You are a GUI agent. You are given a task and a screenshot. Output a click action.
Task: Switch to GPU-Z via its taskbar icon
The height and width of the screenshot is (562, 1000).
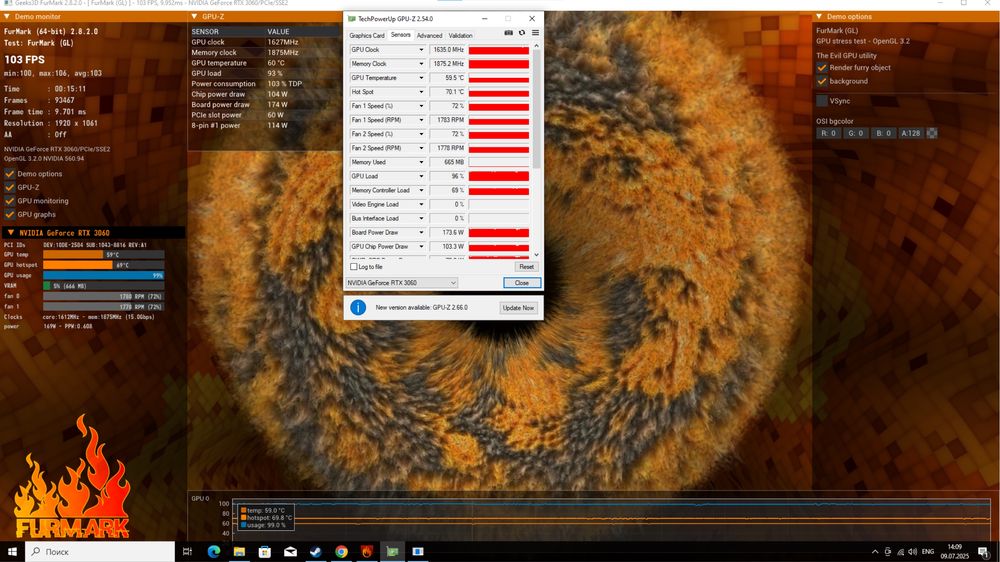tap(392, 551)
